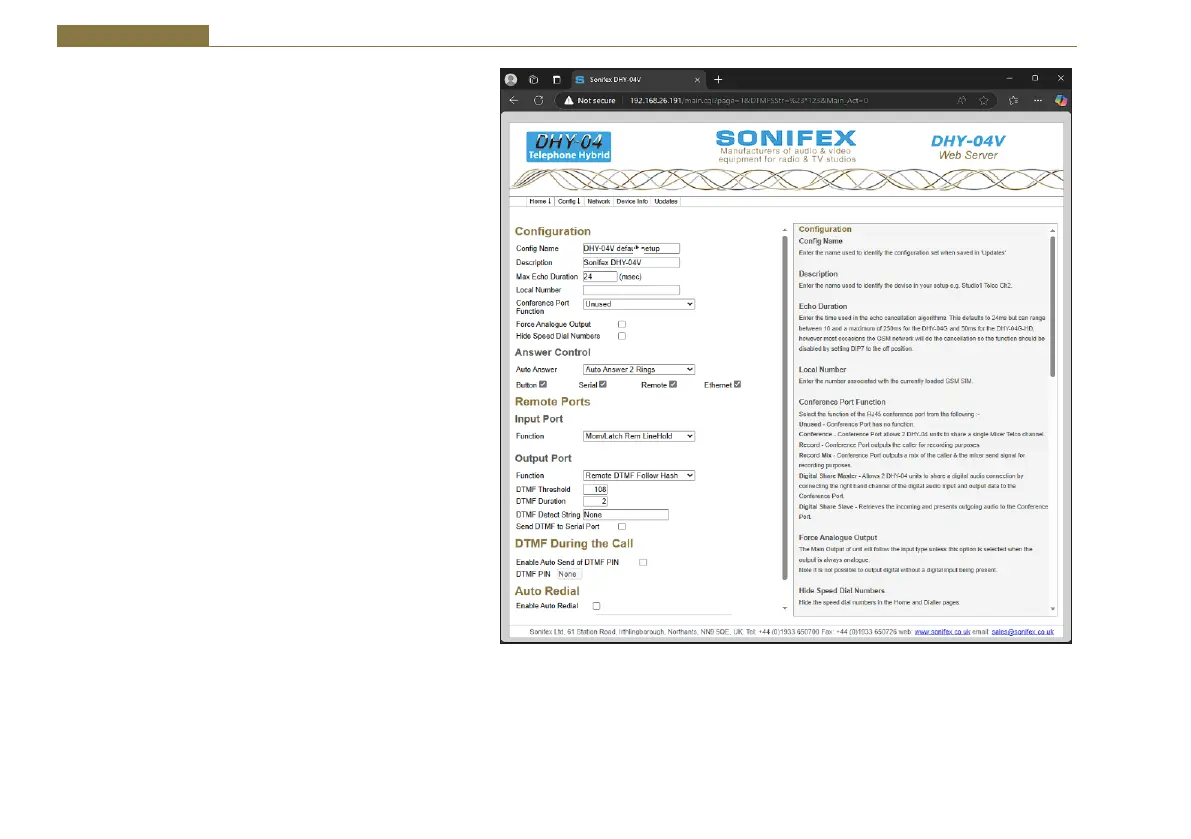This screenshot has width=1191, height=839.
Task: Click into the Local Number input field
Action: [631, 290]
